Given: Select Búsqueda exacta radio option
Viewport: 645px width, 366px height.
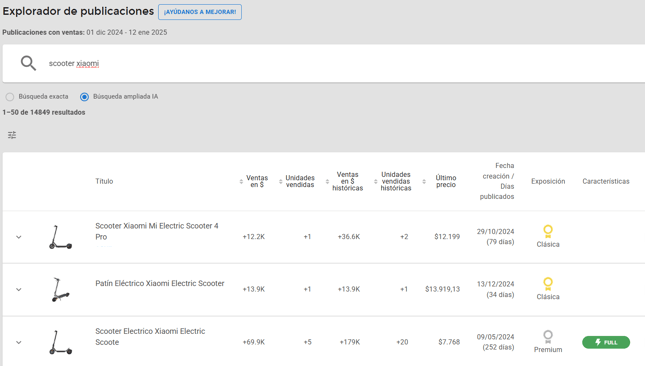Looking at the screenshot, I should click(x=10, y=97).
